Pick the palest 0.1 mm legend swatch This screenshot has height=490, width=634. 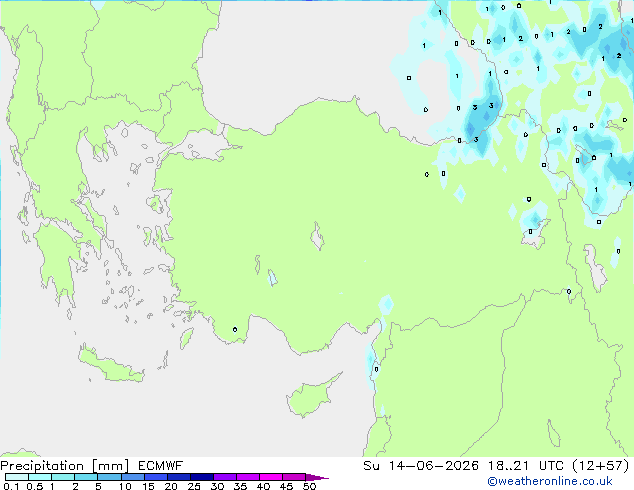17,477
